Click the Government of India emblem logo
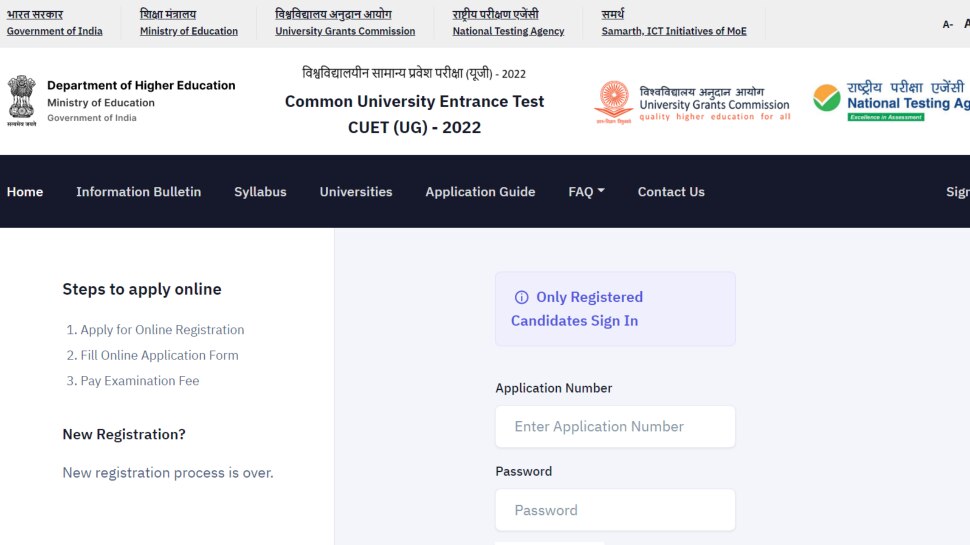Image resolution: width=970 pixels, height=545 pixels. tap(22, 101)
